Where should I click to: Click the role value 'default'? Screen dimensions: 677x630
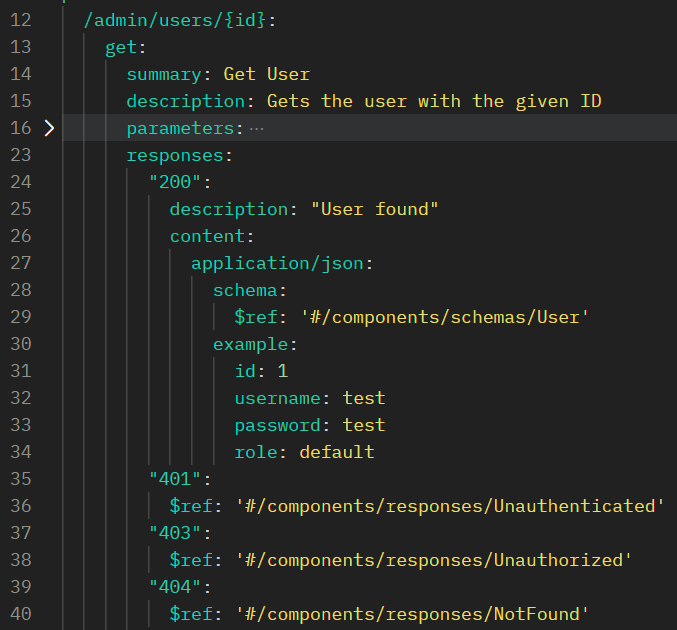pos(337,452)
